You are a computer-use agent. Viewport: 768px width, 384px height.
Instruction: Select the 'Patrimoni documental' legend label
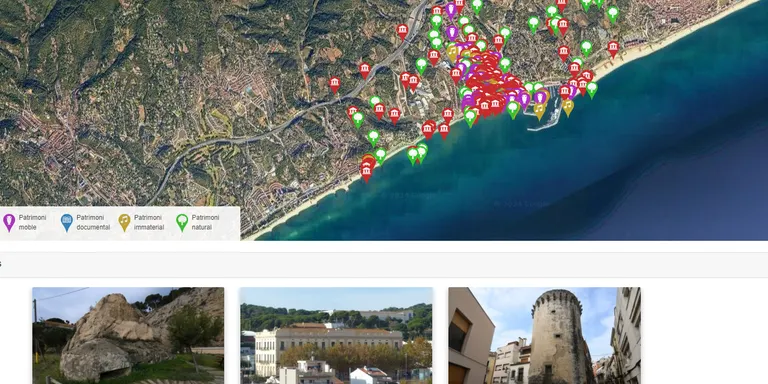tap(93, 222)
